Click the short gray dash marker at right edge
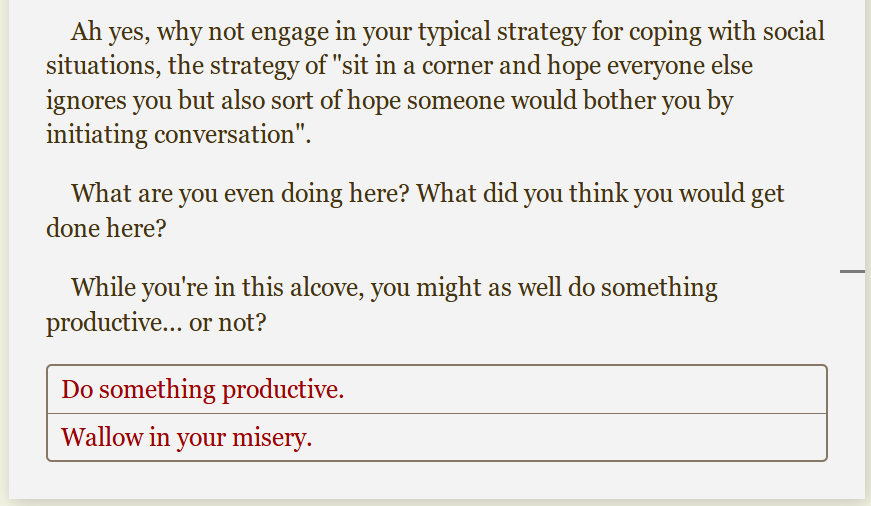This screenshot has height=506, width=871. click(x=852, y=271)
